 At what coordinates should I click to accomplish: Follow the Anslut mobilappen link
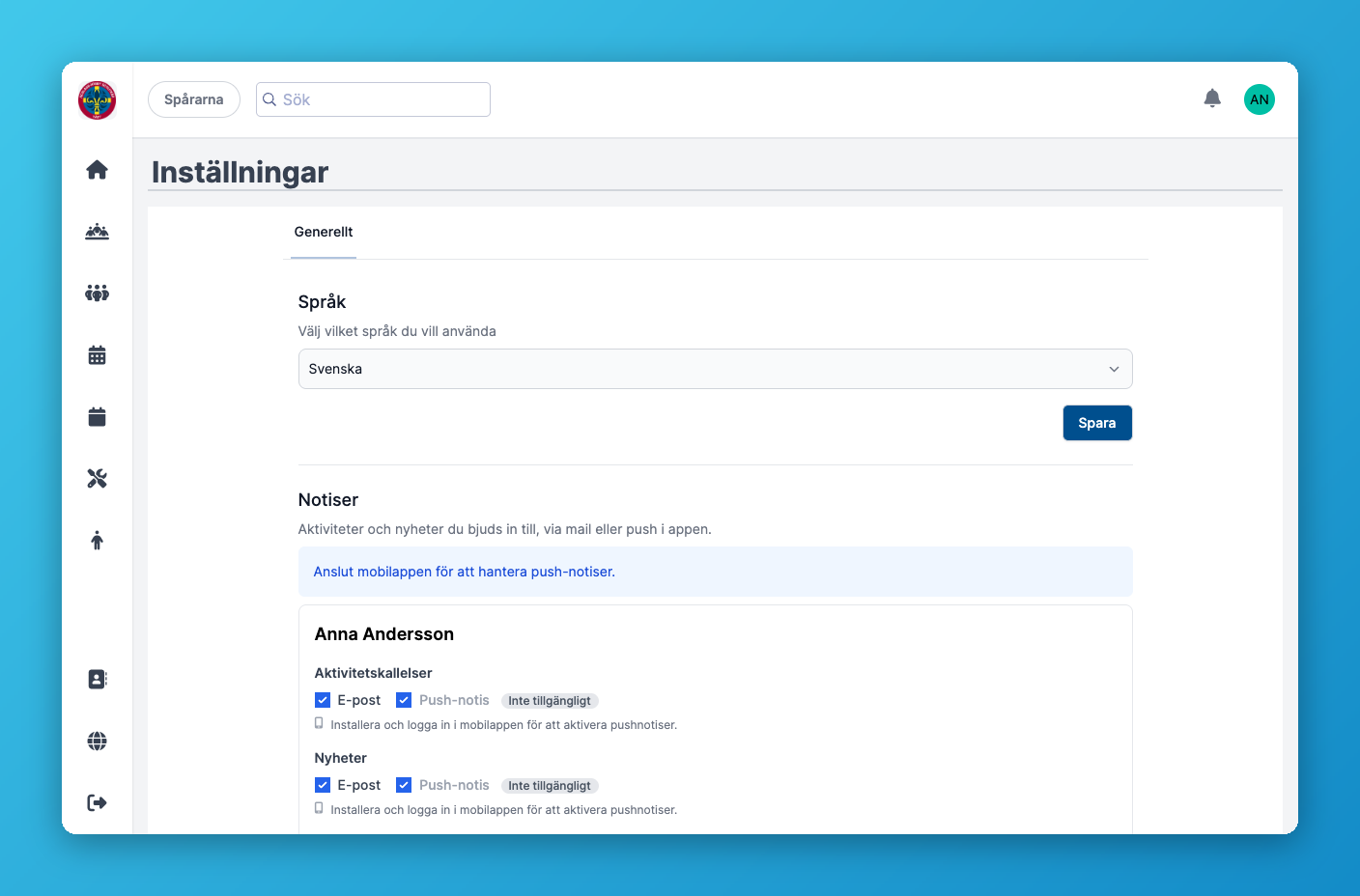tap(464, 572)
